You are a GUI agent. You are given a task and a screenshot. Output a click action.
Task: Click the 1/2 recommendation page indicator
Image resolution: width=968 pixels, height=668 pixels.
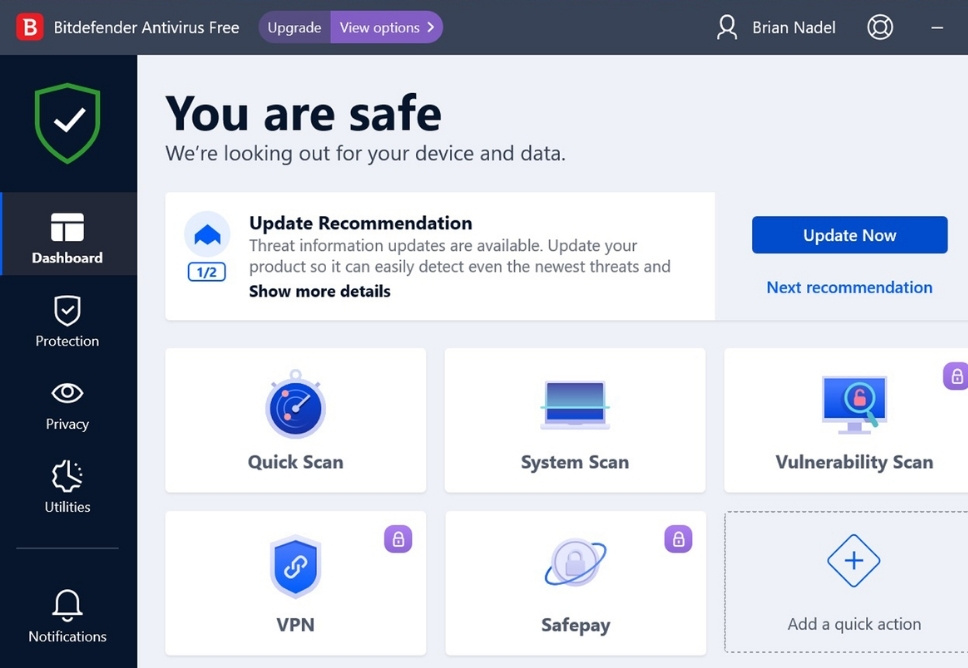(x=206, y=271)
